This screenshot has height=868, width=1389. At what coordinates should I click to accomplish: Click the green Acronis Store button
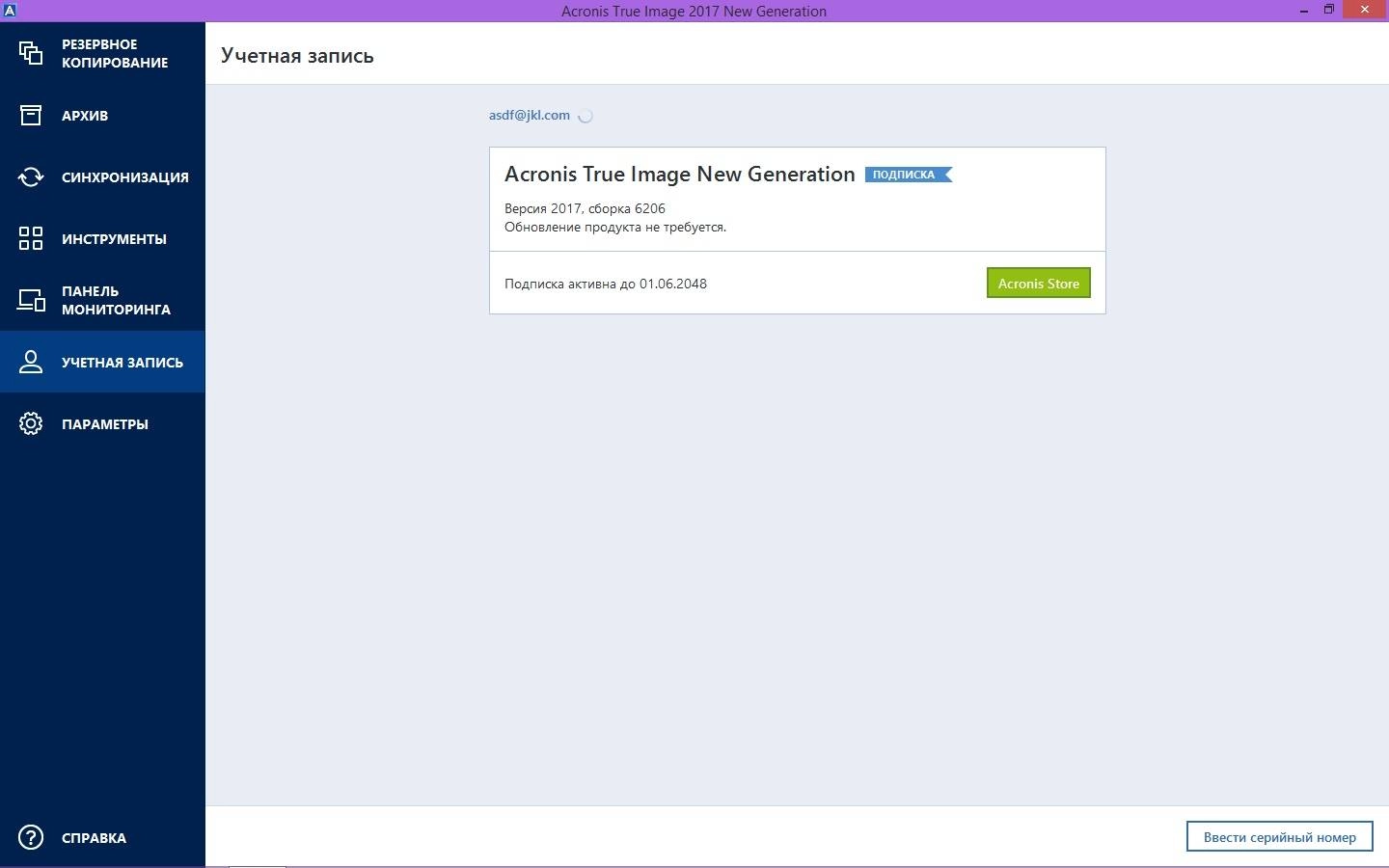coord(1038,283)
